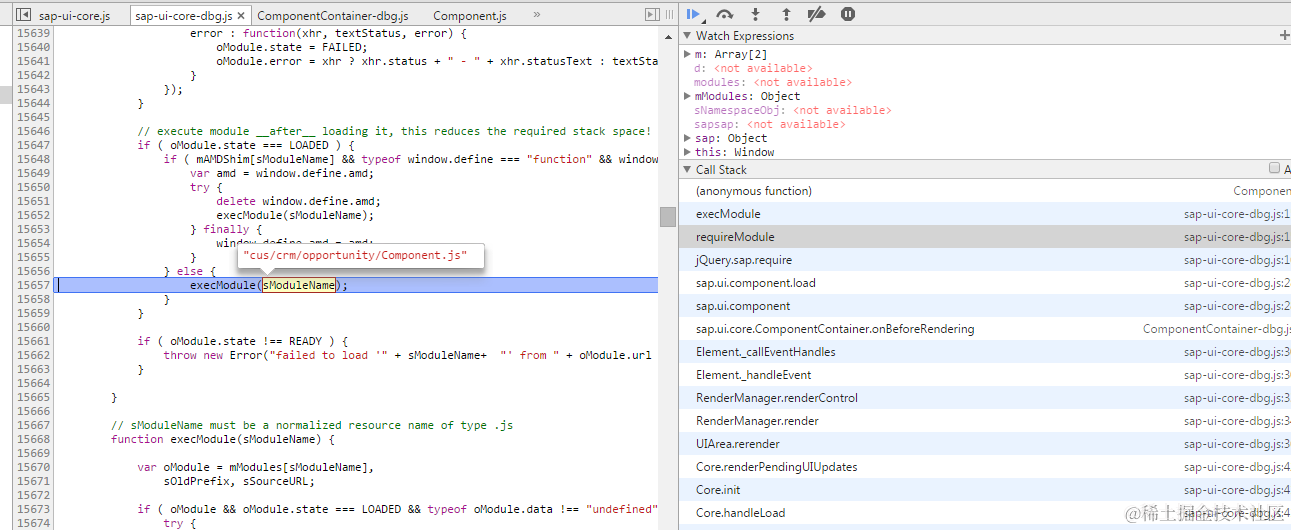Select the Element._handleEvent stack frame

coord(985,375)
